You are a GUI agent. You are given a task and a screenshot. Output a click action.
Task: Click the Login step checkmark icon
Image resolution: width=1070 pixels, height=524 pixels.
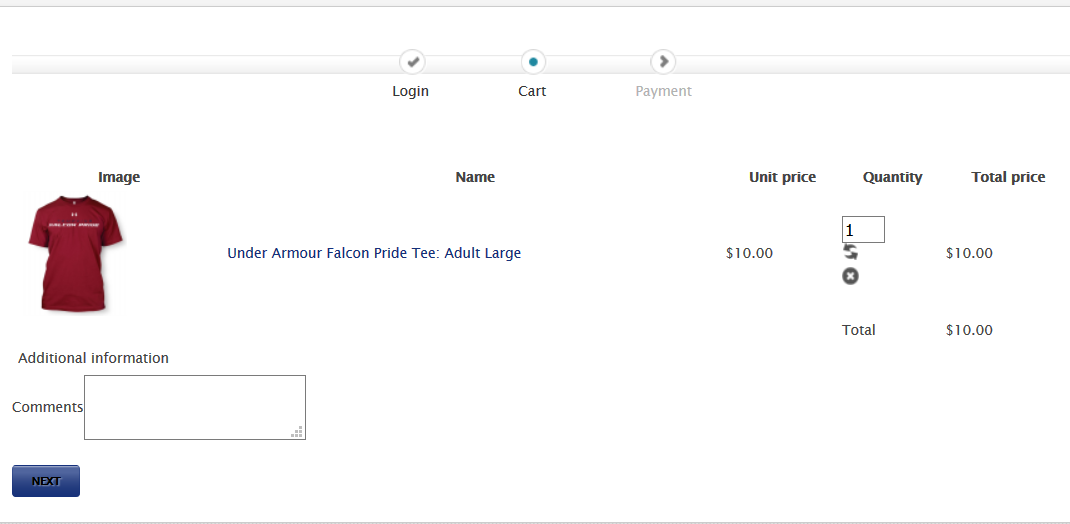click(x=412, y=62)
